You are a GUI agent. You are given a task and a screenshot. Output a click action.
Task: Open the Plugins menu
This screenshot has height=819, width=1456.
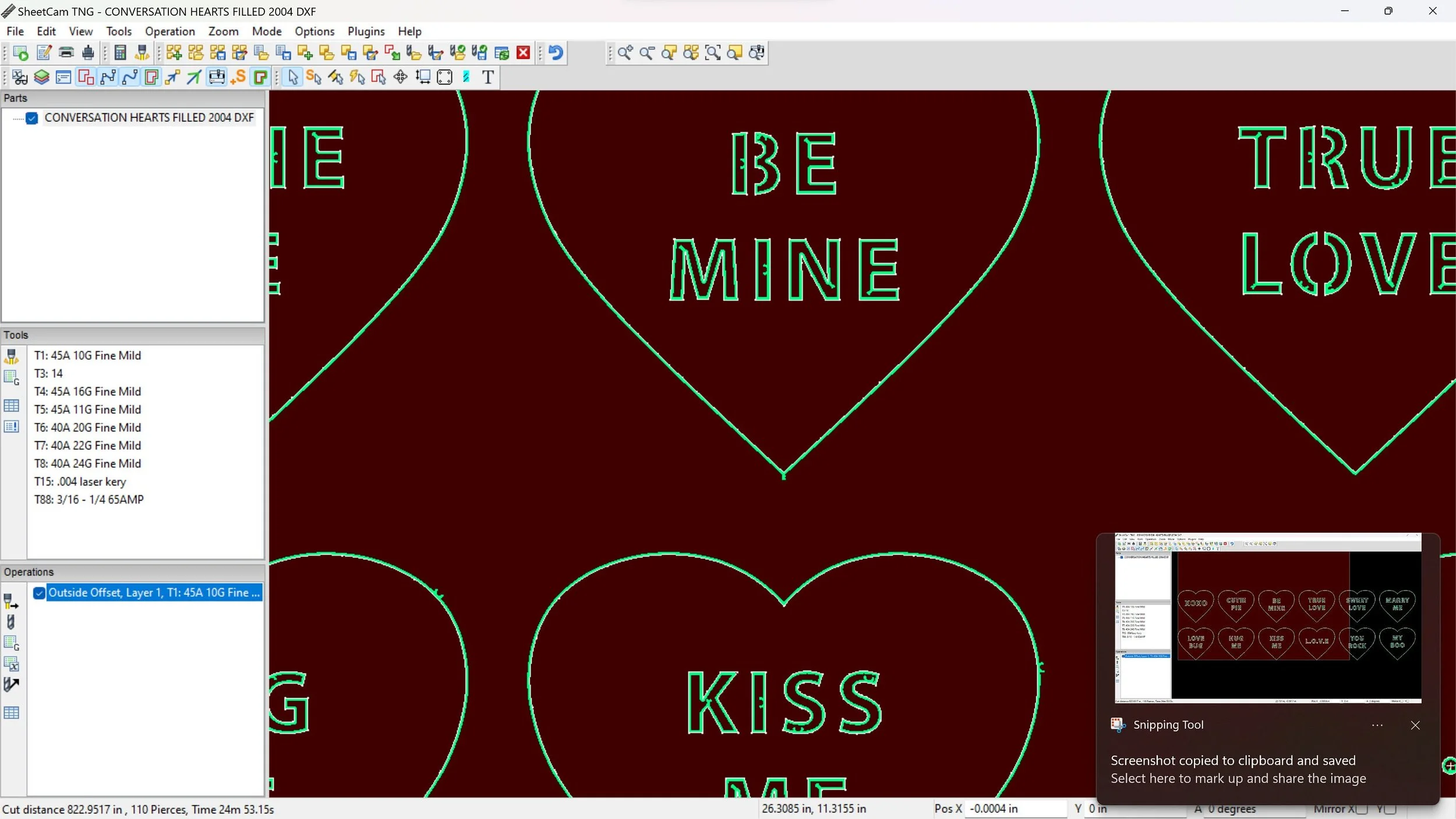pyautogui.click(x=366, y=31)
